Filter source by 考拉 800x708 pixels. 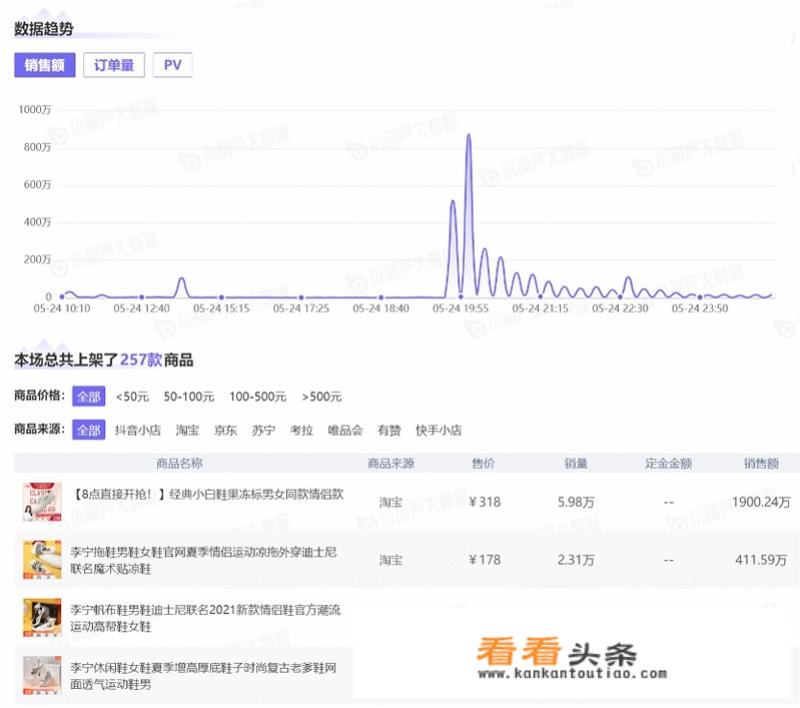tap(302, 430)
